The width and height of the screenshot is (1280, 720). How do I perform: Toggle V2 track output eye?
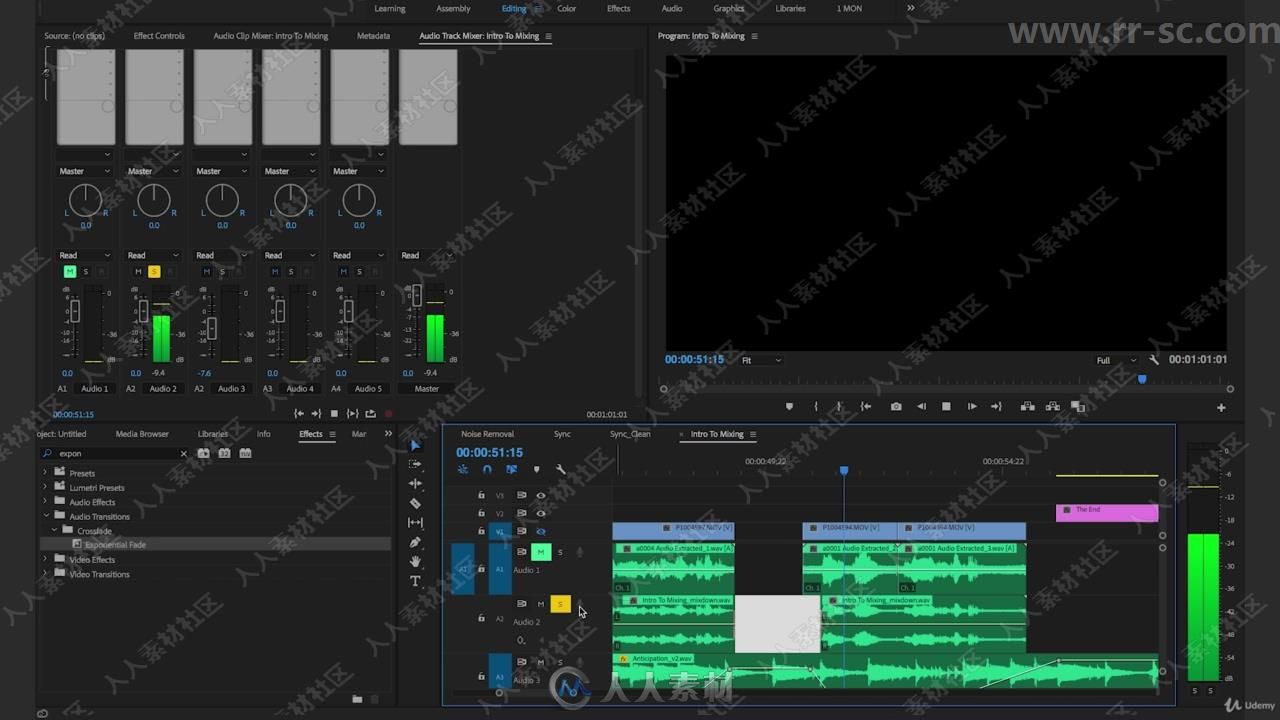coord(541,513)
